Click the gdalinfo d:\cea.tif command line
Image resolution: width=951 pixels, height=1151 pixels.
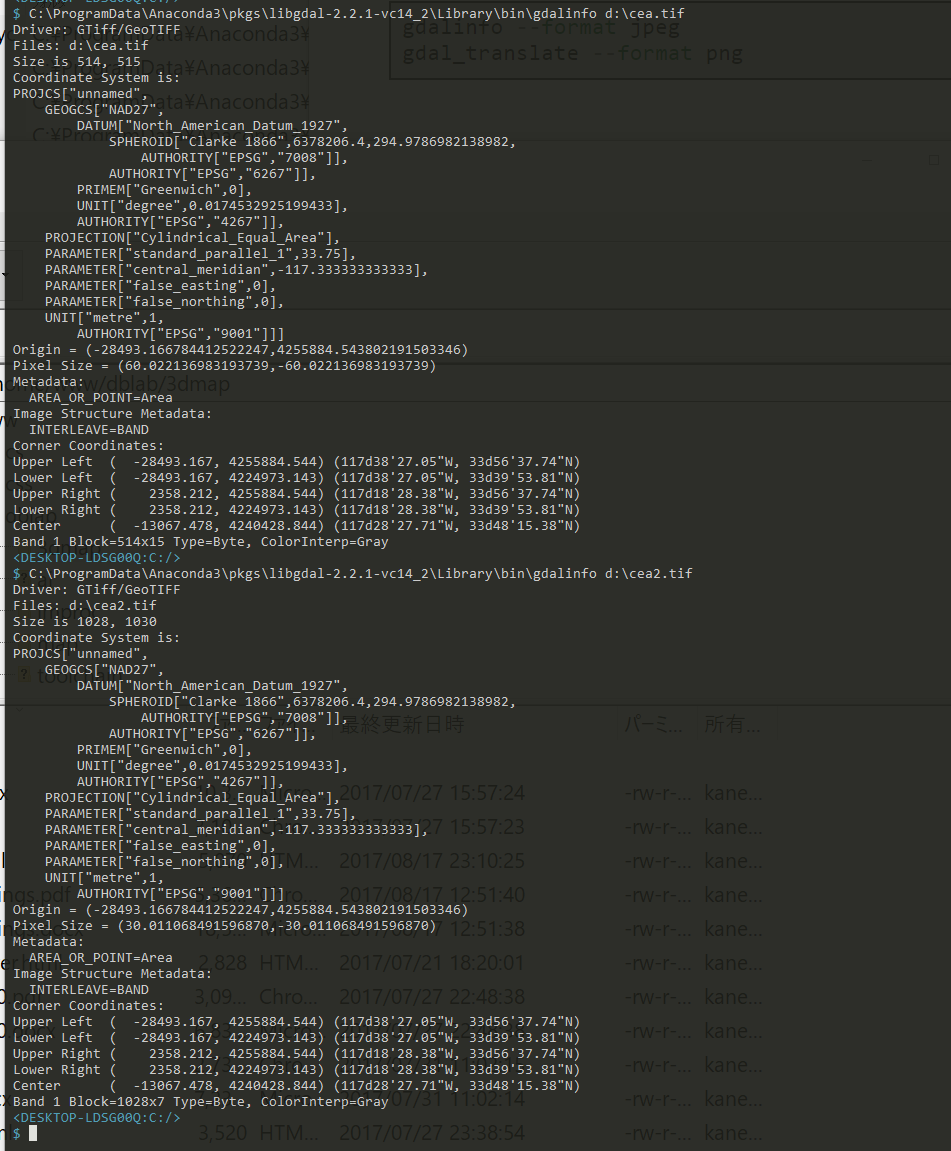point(349,13)
